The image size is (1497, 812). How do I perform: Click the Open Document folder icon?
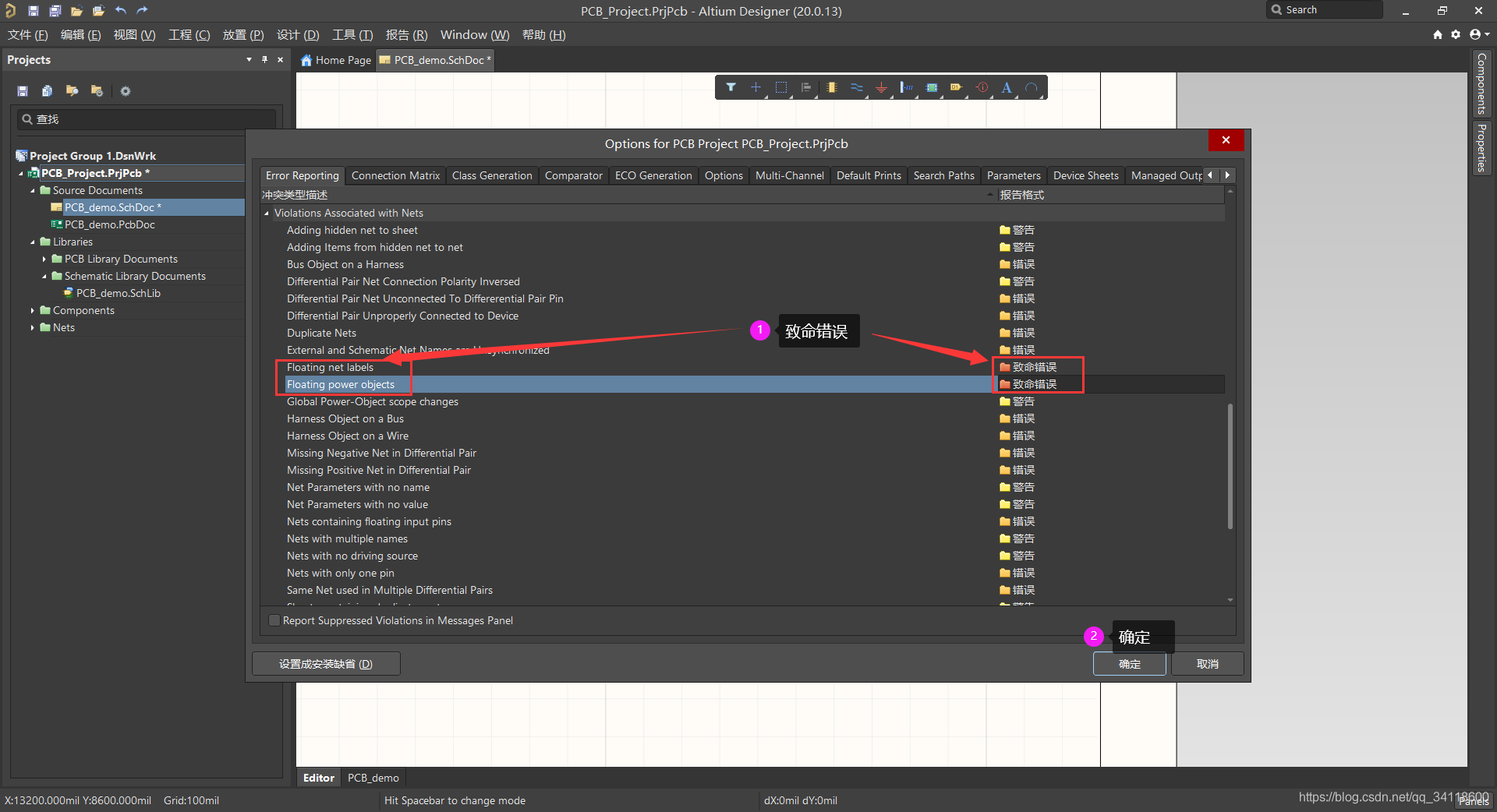pos(76,11)
